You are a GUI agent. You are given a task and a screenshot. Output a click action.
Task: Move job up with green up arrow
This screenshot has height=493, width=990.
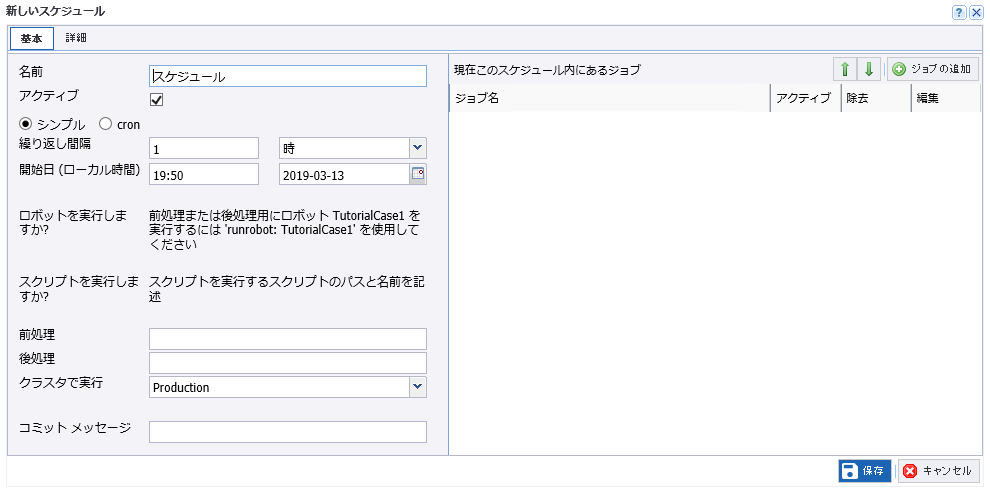tap(845, 69)
